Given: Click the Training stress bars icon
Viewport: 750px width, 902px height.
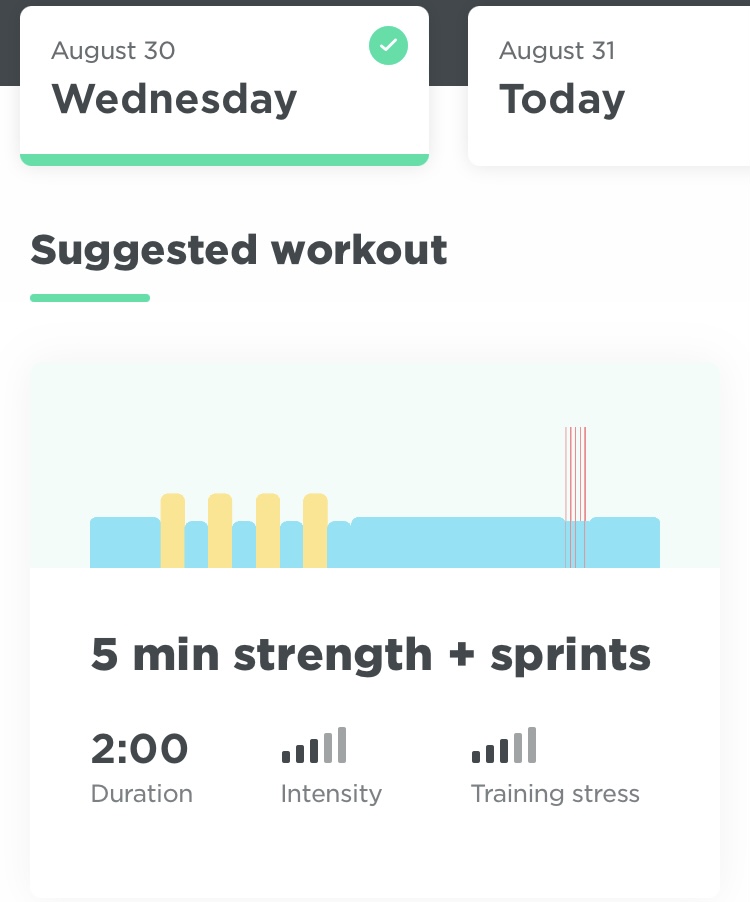Looking at the screenshot, I should click(504, 746).
